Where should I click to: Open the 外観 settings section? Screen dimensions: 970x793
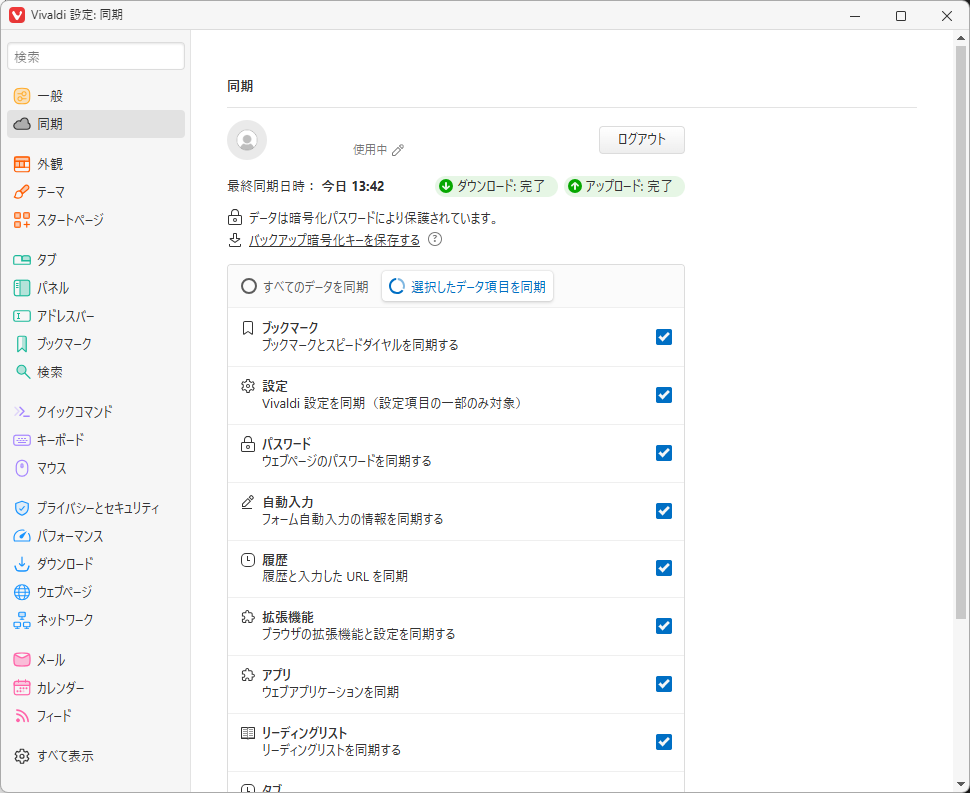(96, 164)
